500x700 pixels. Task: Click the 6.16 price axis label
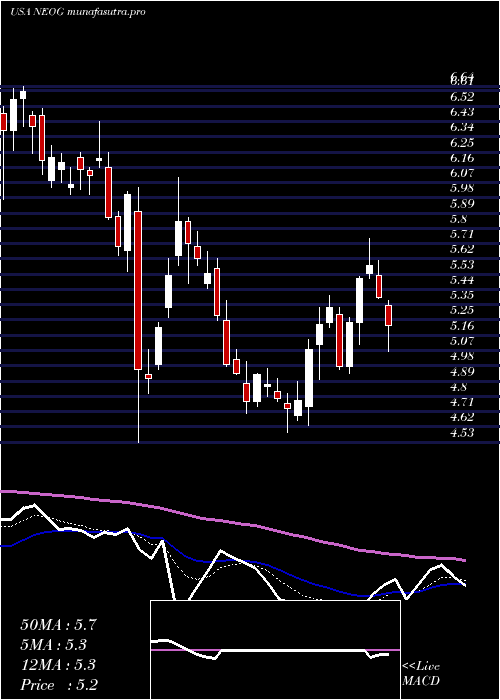(x=462, y=158)
